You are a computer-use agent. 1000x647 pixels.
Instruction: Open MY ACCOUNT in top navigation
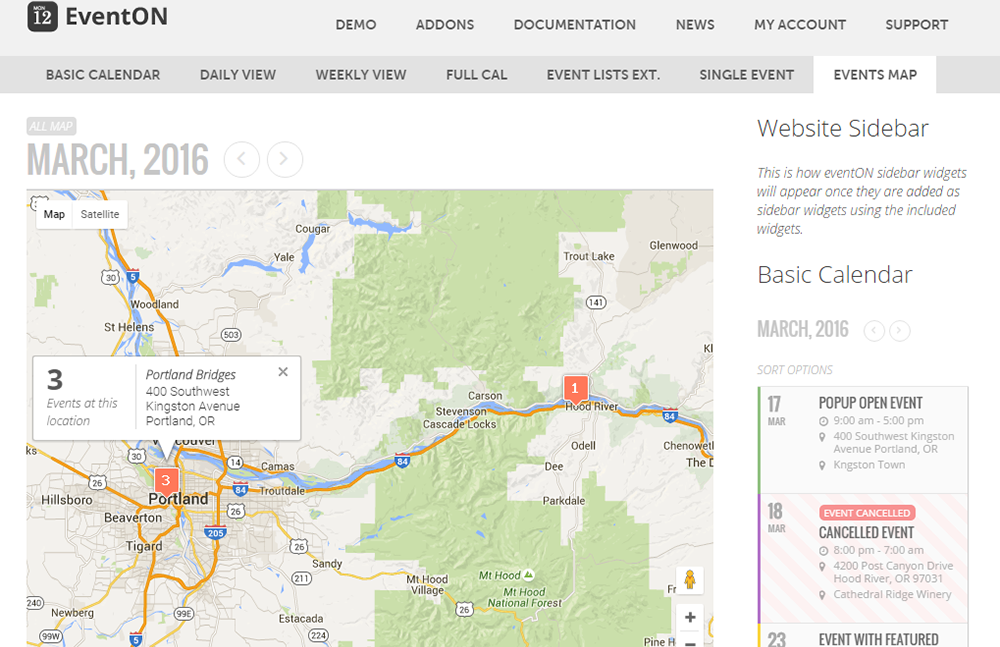click(x=800, y=25)
